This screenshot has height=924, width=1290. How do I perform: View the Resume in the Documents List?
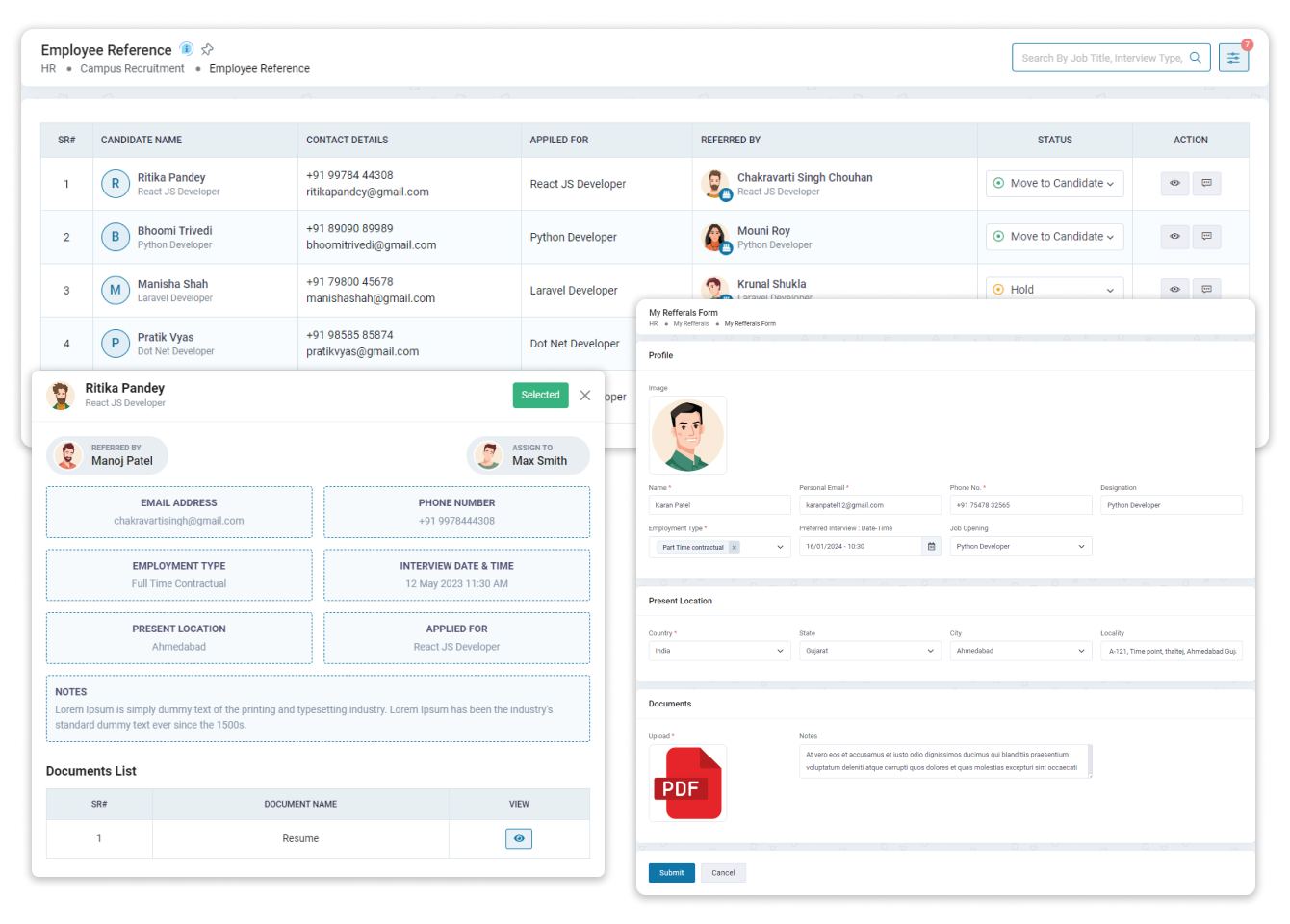tap(518, 838)
